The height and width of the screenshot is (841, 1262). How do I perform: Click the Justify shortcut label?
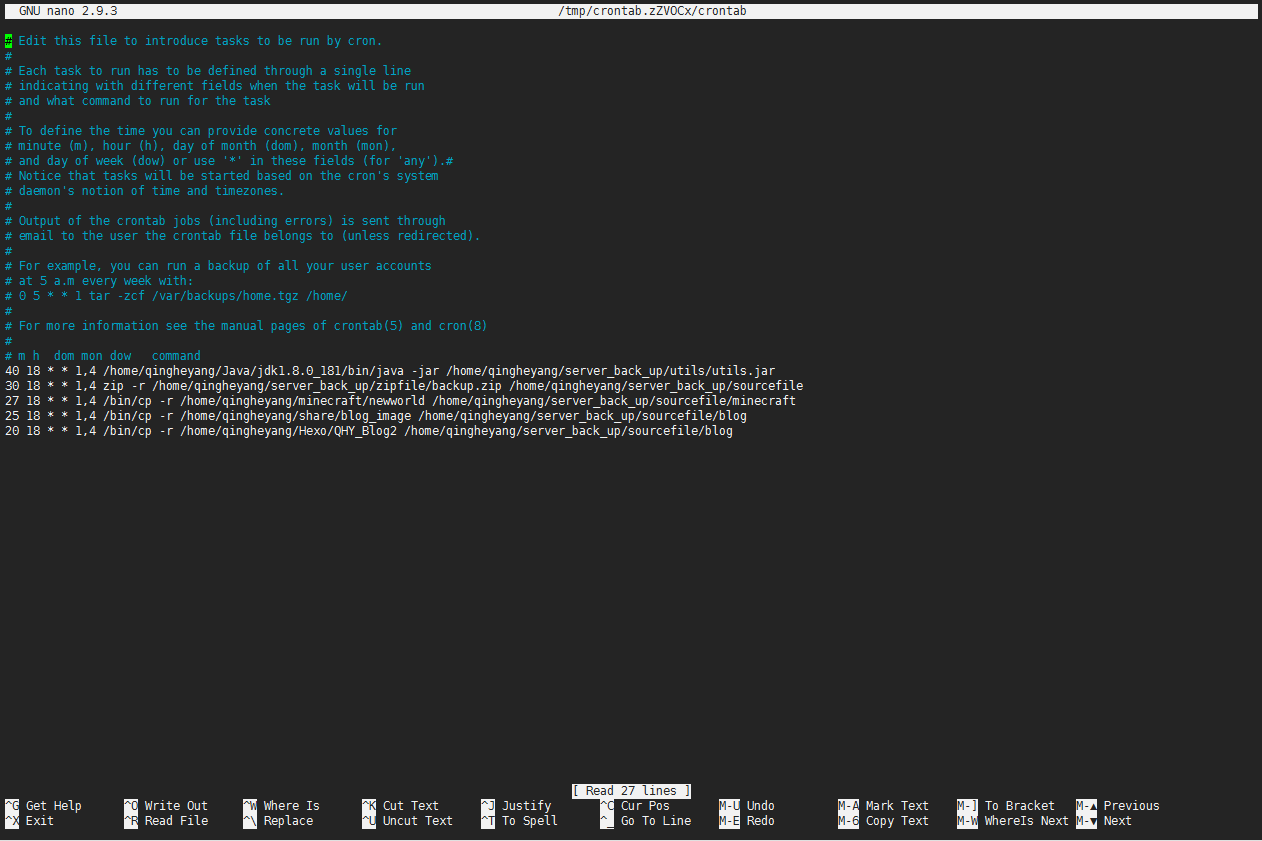point(526,806)
